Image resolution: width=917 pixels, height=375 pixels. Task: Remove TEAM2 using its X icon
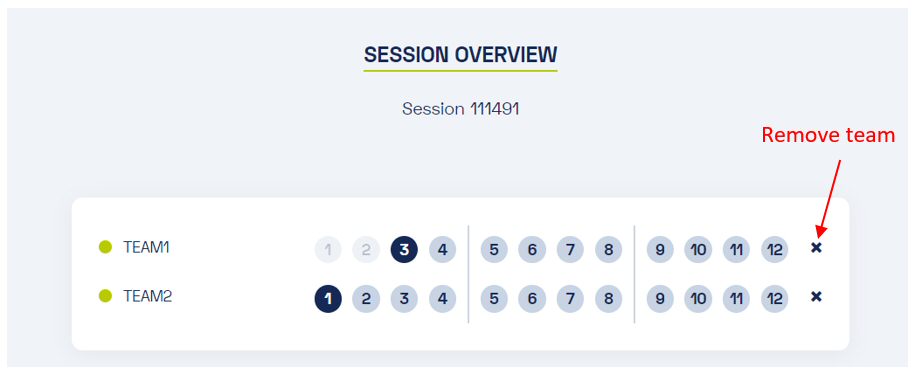click(x=816, y=297)
